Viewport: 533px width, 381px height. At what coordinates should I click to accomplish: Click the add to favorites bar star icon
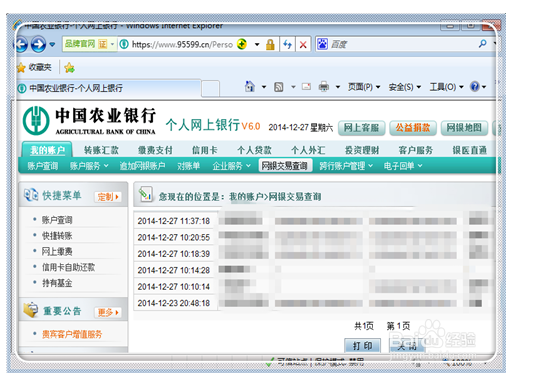pyautogui.click(x=69, y=68)
